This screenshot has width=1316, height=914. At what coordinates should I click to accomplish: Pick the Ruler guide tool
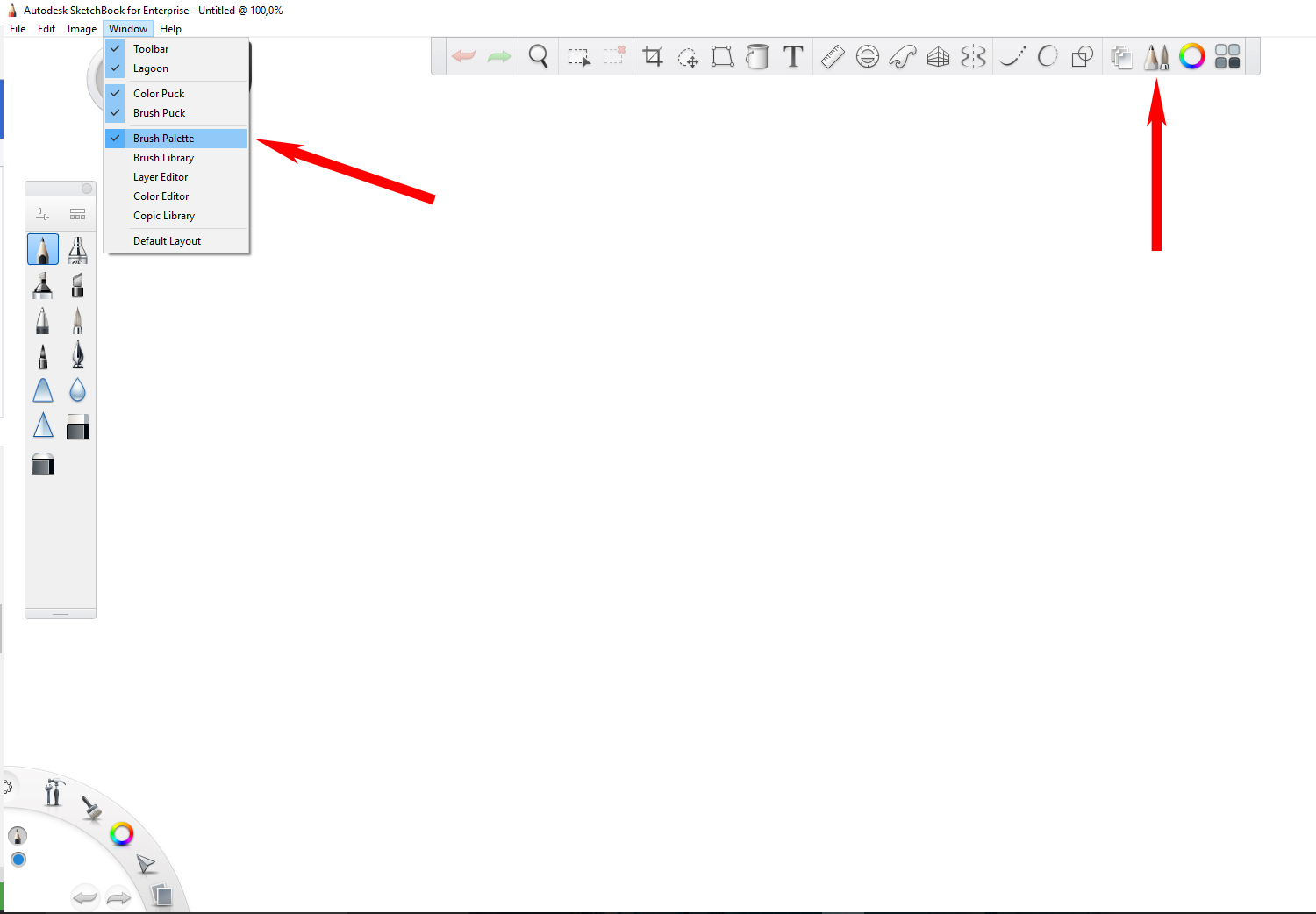pos(832,56)
